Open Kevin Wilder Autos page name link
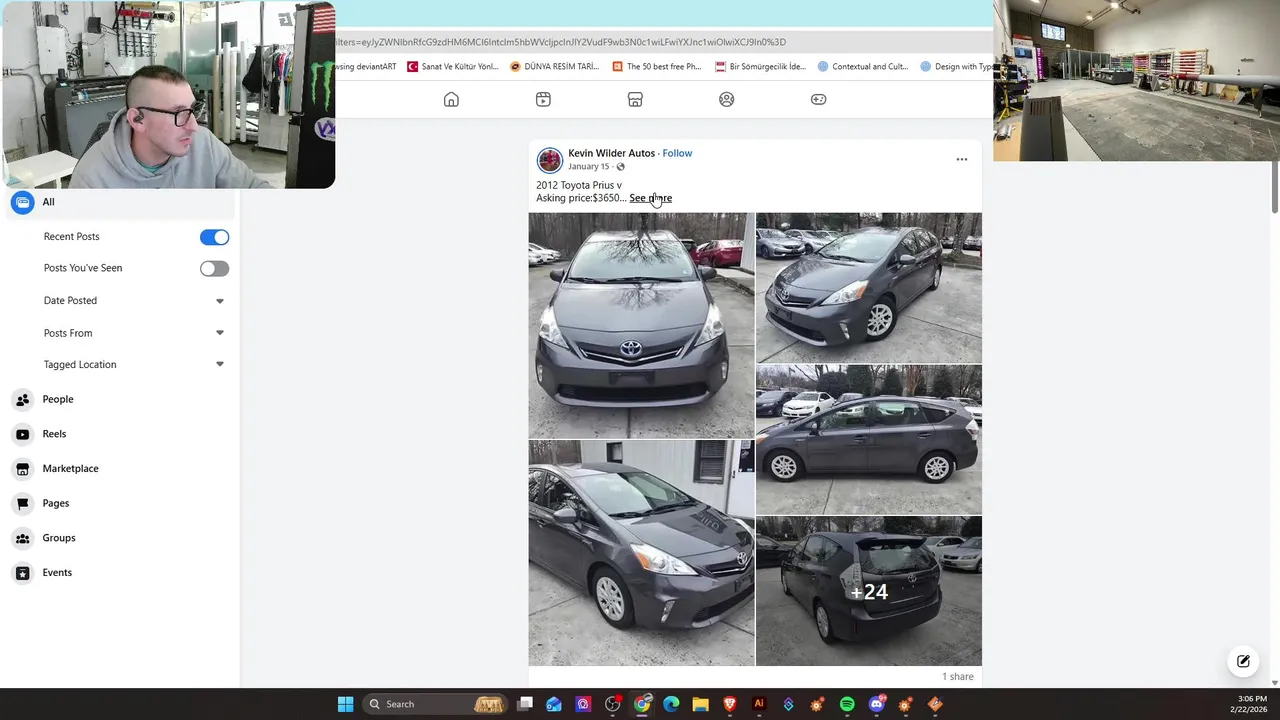This screenshot has width=1280, height=720. [611, 153]
